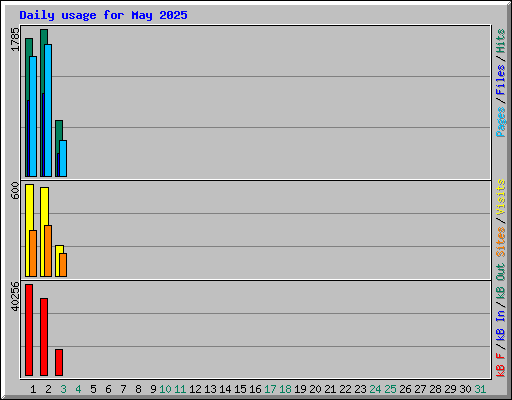Click day label 19 on the axis

tap(300, 389)
